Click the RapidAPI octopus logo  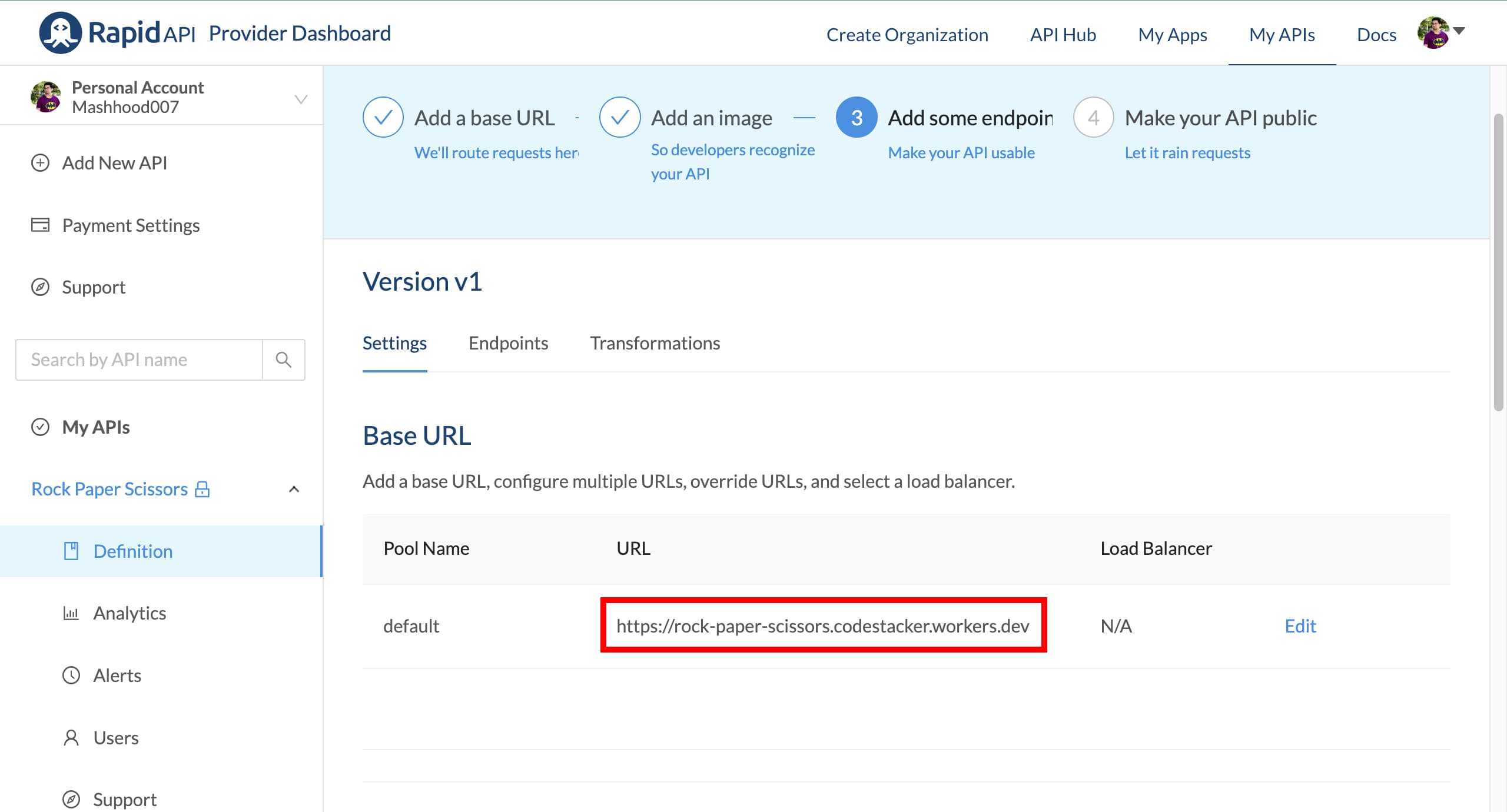coord(60,33)
